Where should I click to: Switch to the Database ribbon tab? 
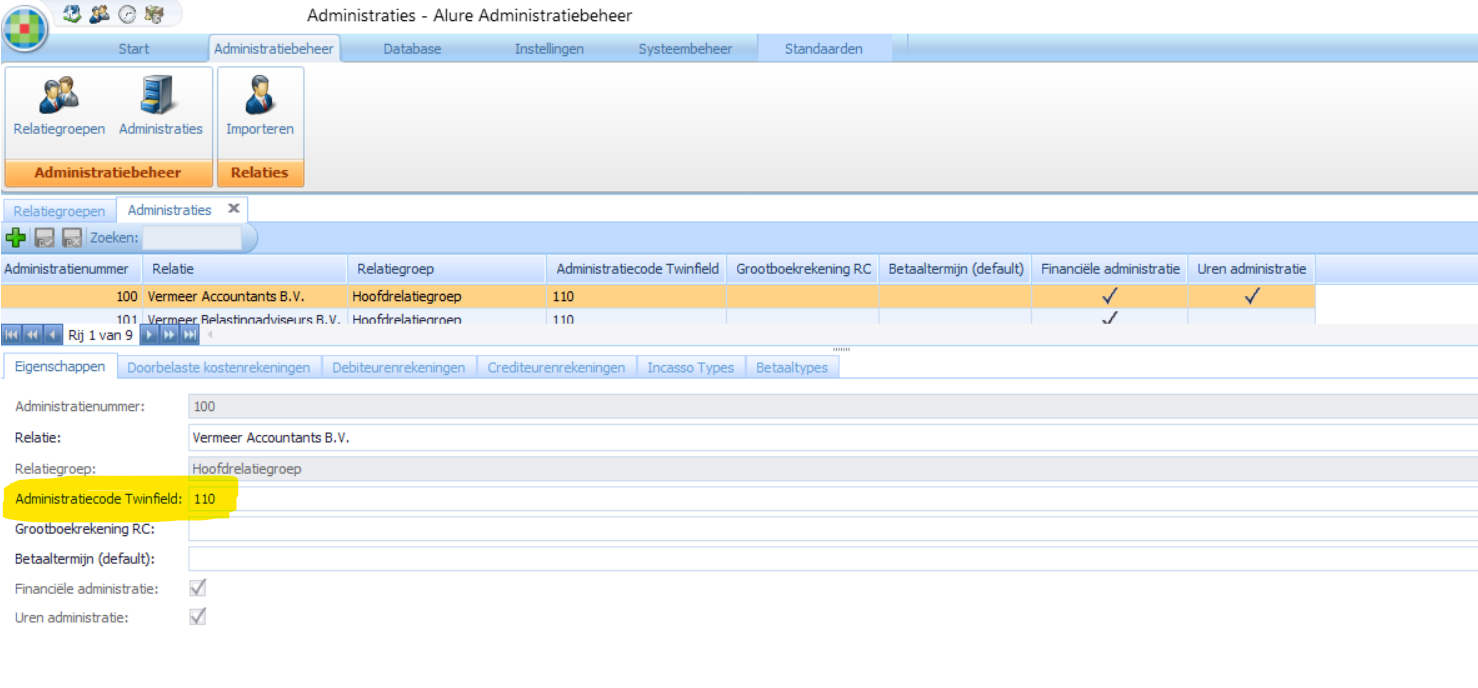point(412,49)
